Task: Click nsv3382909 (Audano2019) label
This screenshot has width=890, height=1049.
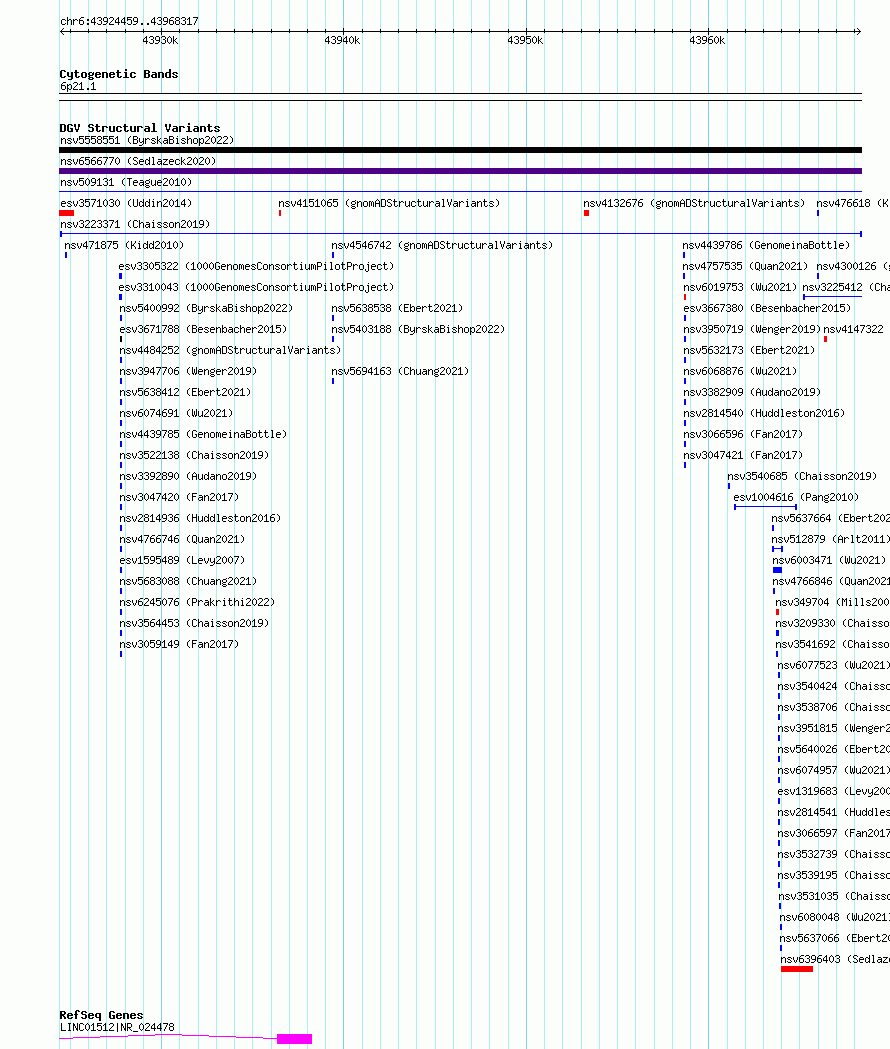Action: click(x=752, y=392)
